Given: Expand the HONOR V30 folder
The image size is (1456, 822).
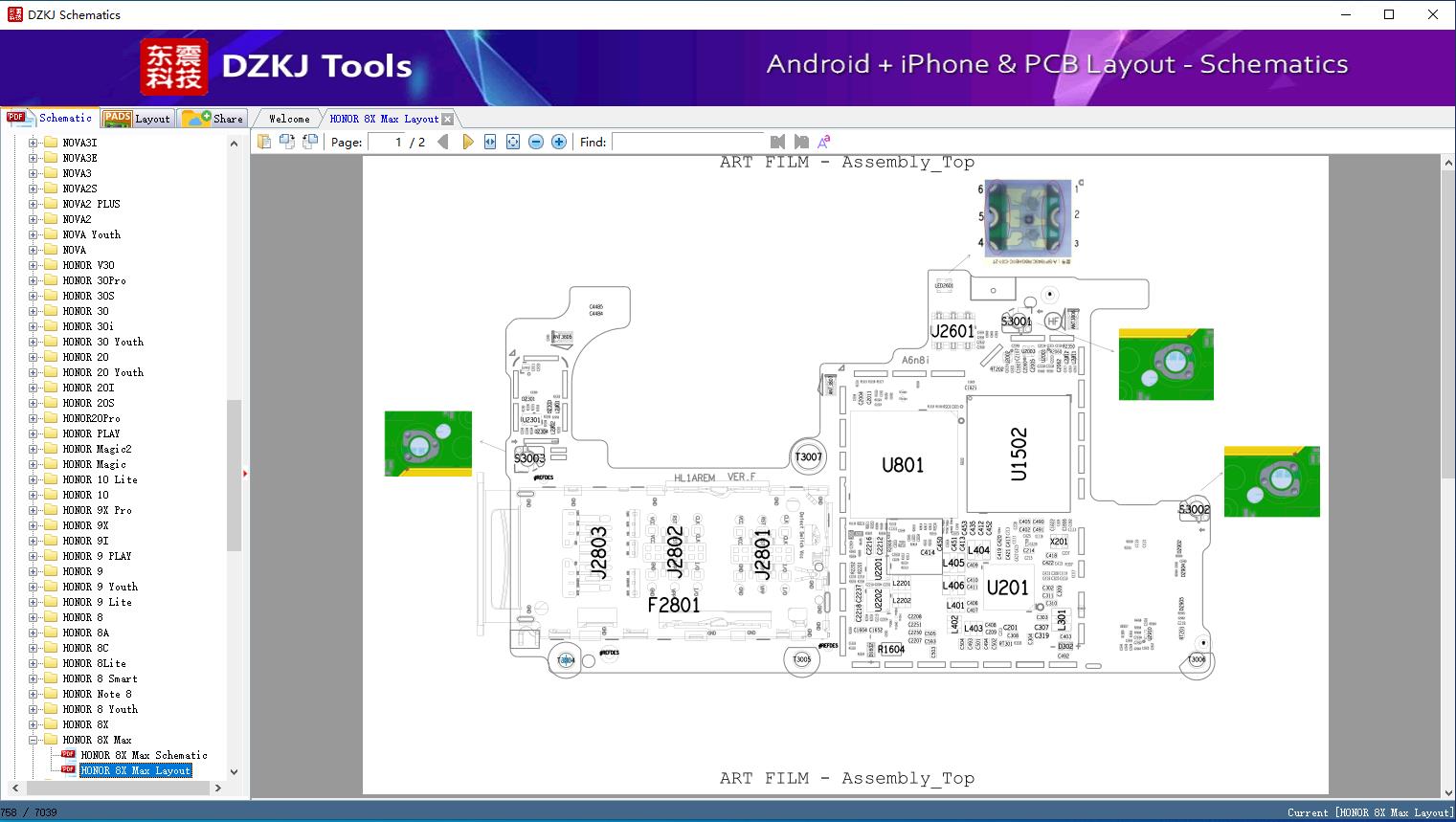Looking at the screenshot, I should [34, 265].
